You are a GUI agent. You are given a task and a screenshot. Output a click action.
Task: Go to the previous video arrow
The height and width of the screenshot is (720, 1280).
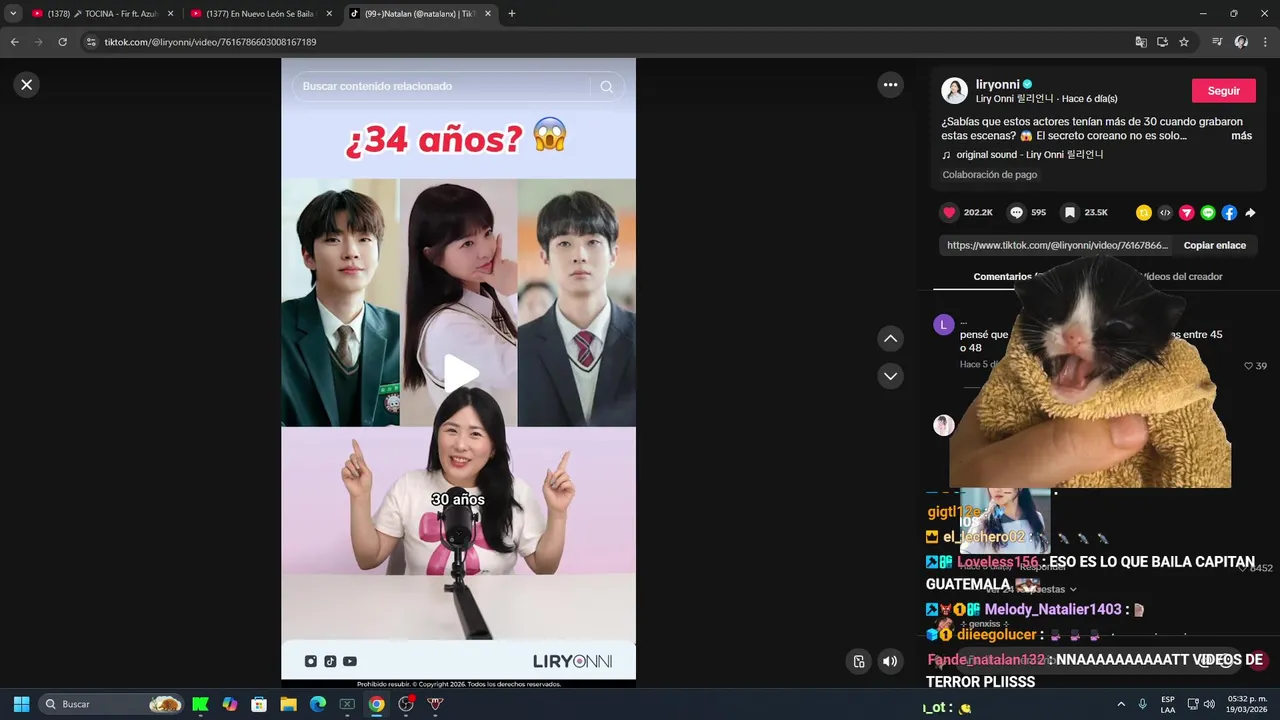pyautogui.click(x=890, y=339)
